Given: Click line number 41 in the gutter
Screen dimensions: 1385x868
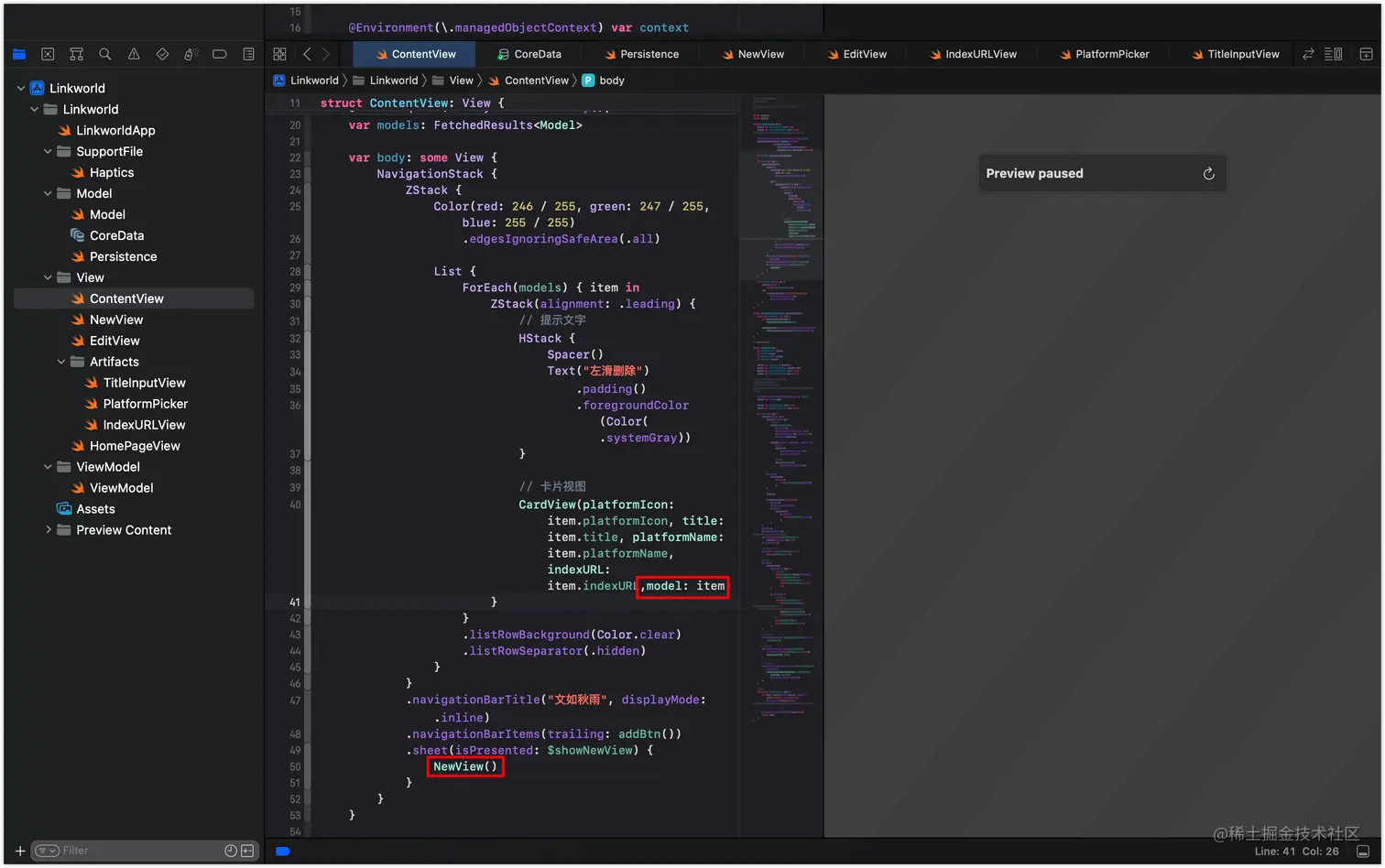Looking at the screenshot, I should click(294, 602).
